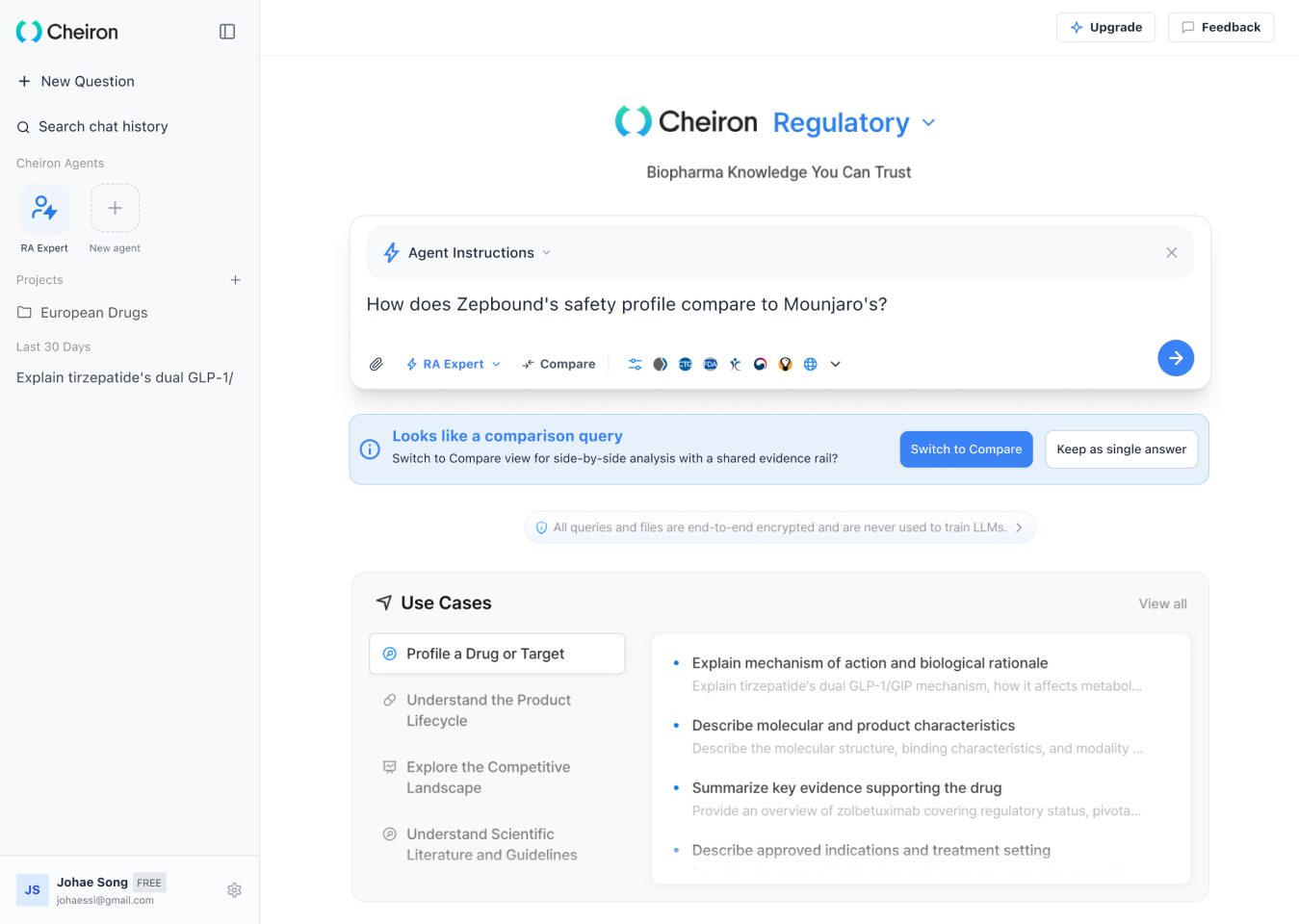Viewport: 1299px width, 924px height.
Task: Click Switch to Compare button
Action: [x=967, y=449]
